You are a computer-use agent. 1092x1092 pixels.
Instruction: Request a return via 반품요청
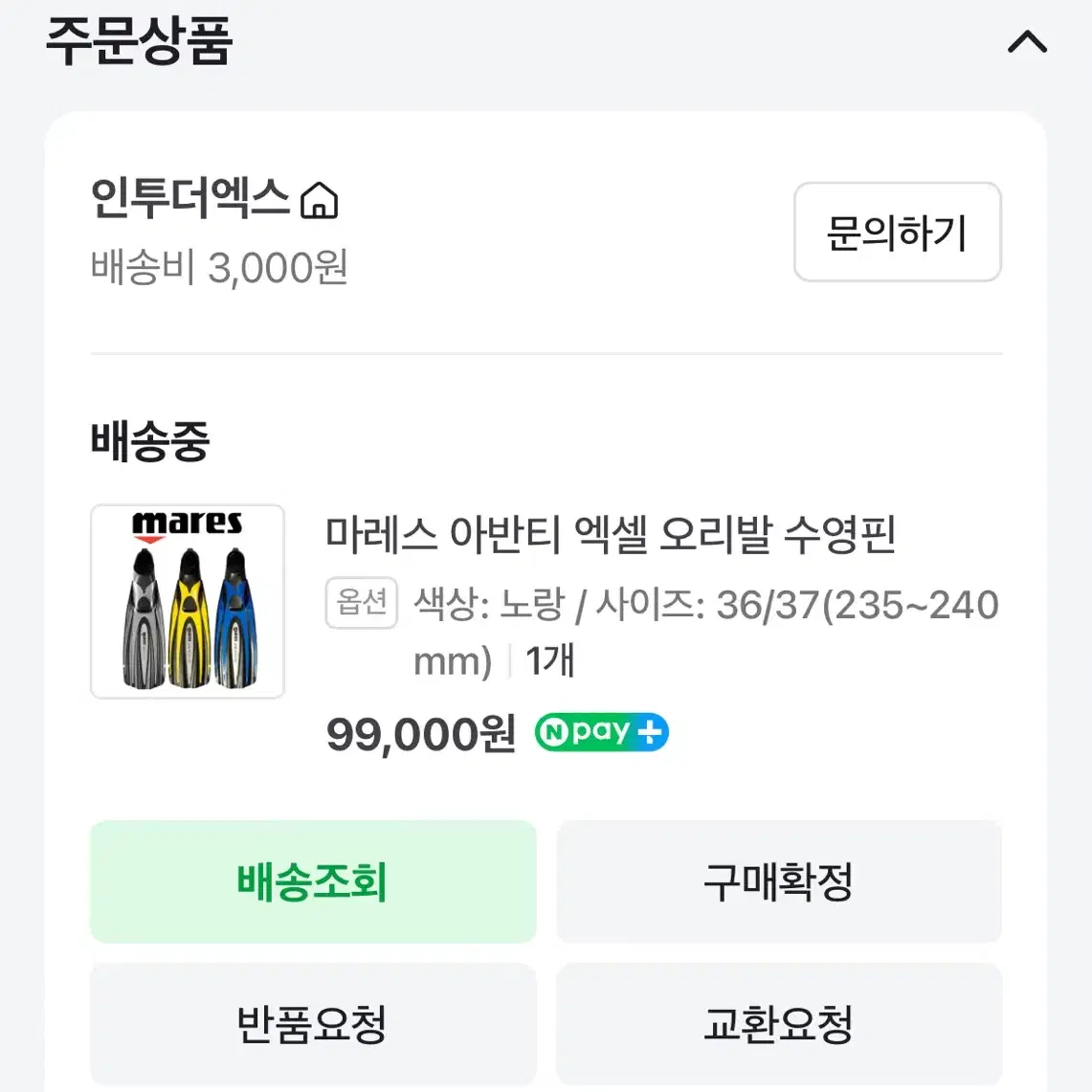pos(313,1024)
